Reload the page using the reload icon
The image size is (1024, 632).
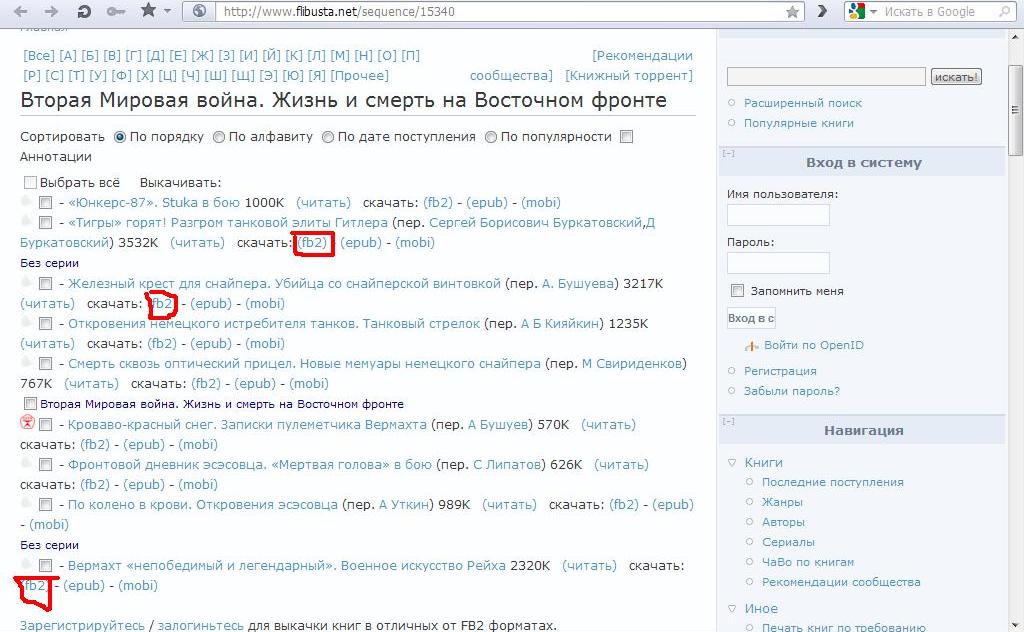click(x=84, y=11)
